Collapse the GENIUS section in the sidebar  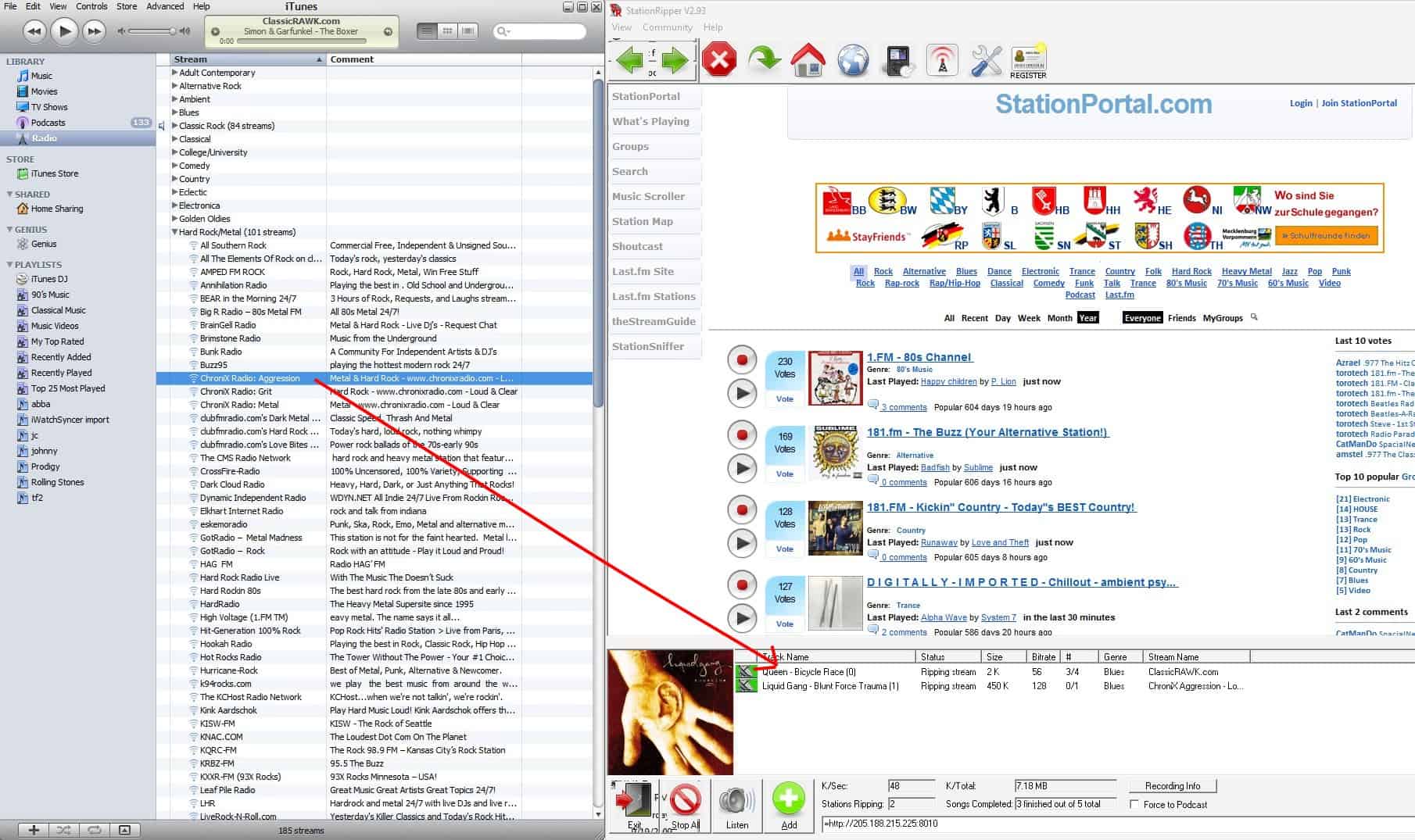9,230
